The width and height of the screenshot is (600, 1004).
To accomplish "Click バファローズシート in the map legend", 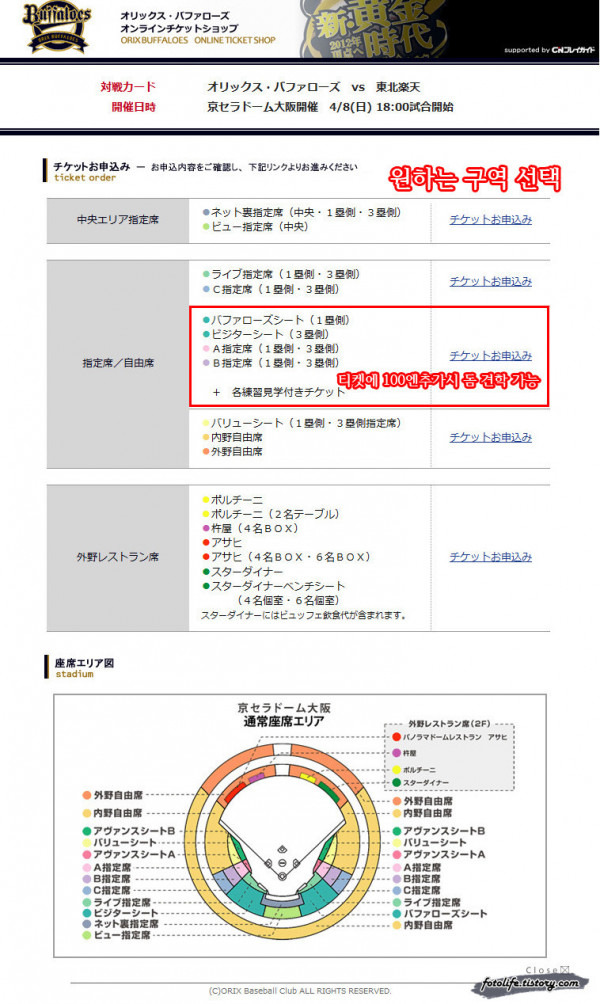I will (440, 914).
